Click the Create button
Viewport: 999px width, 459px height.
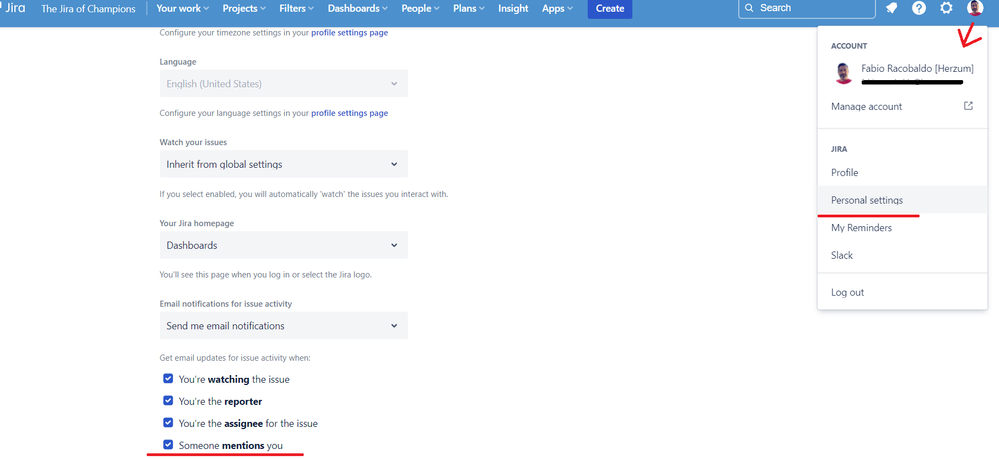[610, 8]
